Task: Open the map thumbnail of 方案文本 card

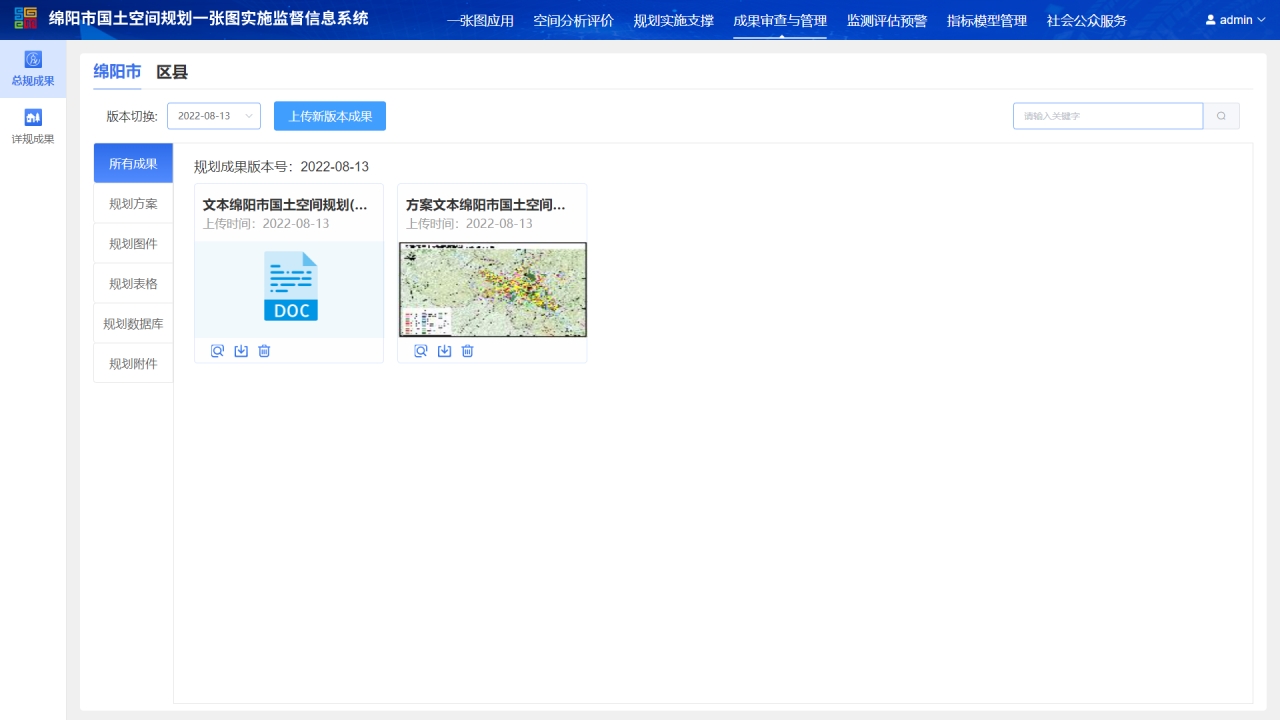Action: (493, 290)
